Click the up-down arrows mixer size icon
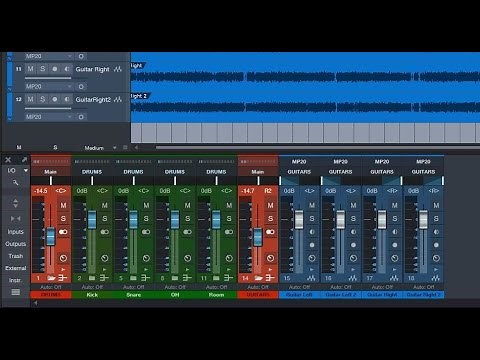 click(x=15, y=203)
